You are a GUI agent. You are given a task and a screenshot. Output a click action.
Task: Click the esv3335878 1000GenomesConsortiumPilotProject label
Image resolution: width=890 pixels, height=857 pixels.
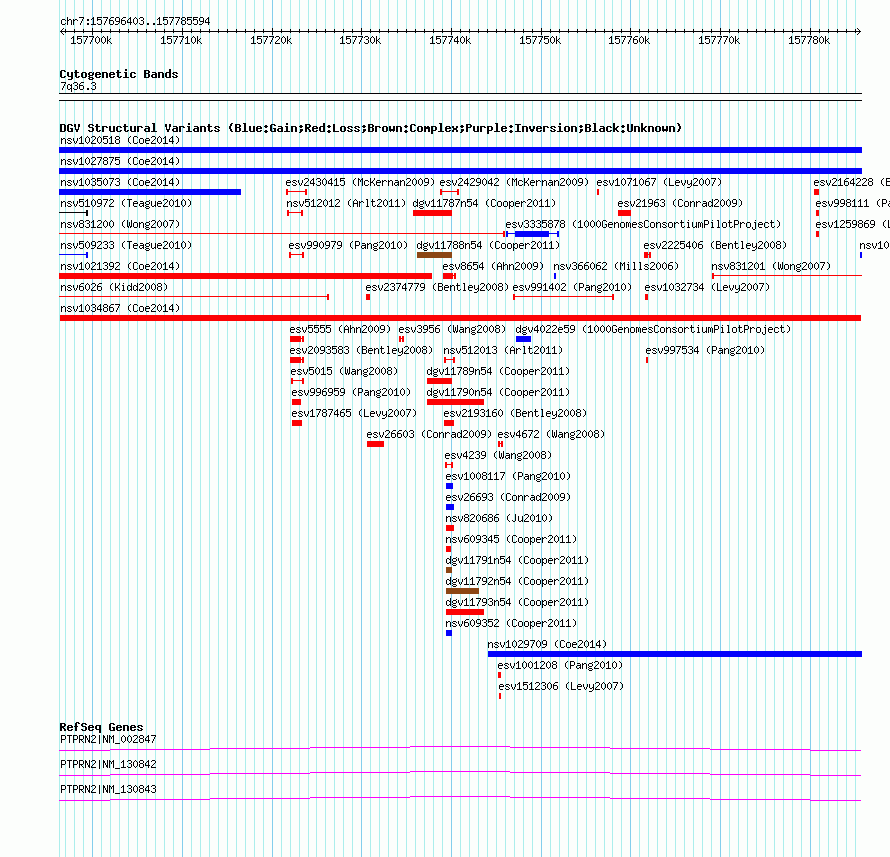[643, 224]
